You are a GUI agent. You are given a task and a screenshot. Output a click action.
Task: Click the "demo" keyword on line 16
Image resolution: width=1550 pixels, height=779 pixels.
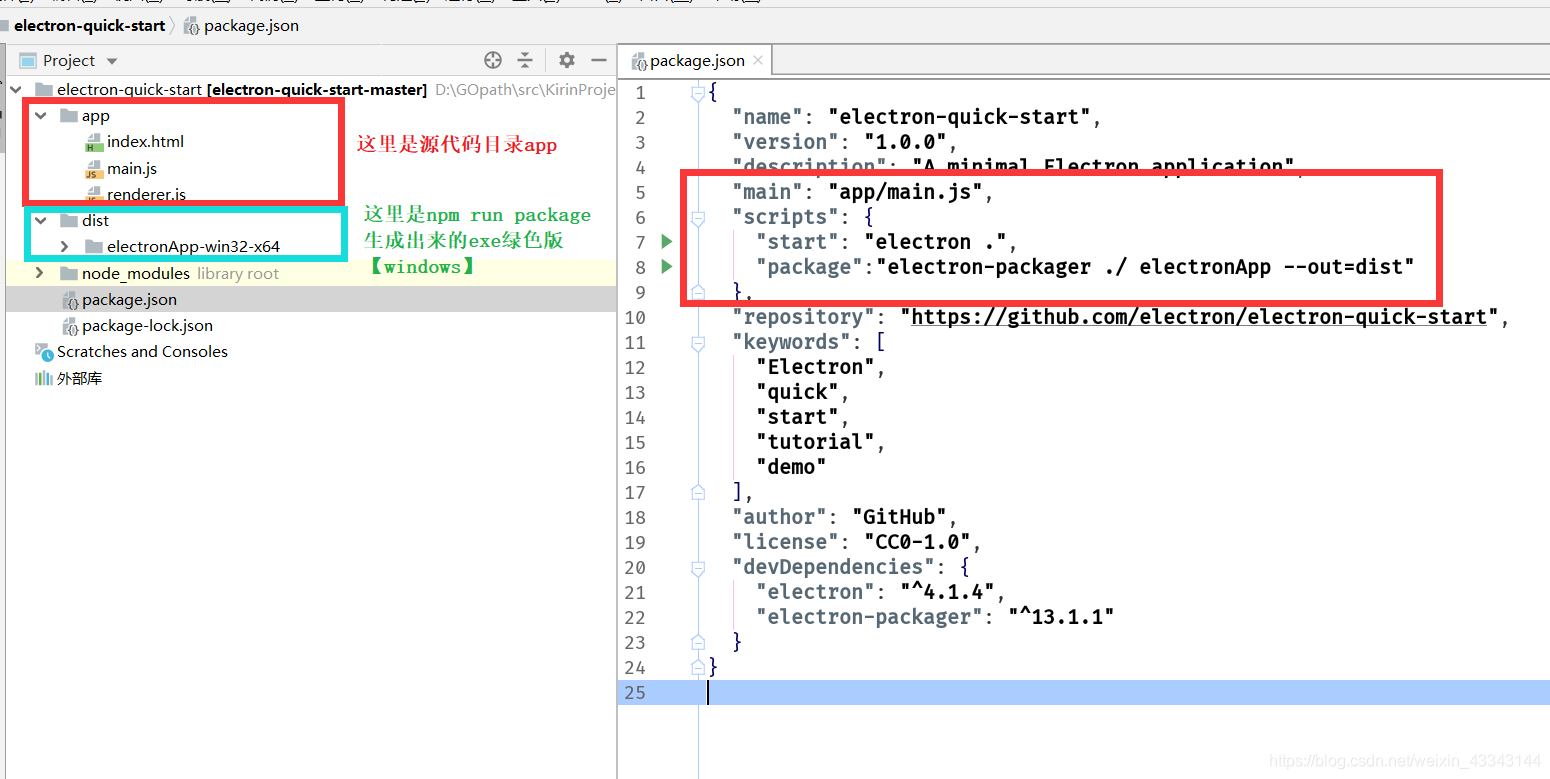click(x=791, y=467)
